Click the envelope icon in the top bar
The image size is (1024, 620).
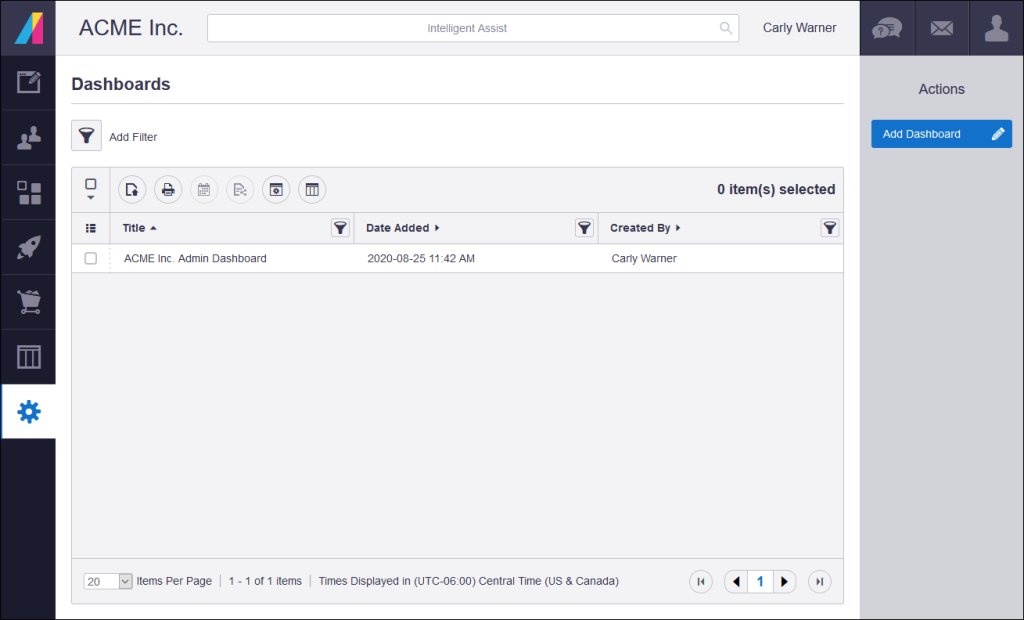coord(941,27)
